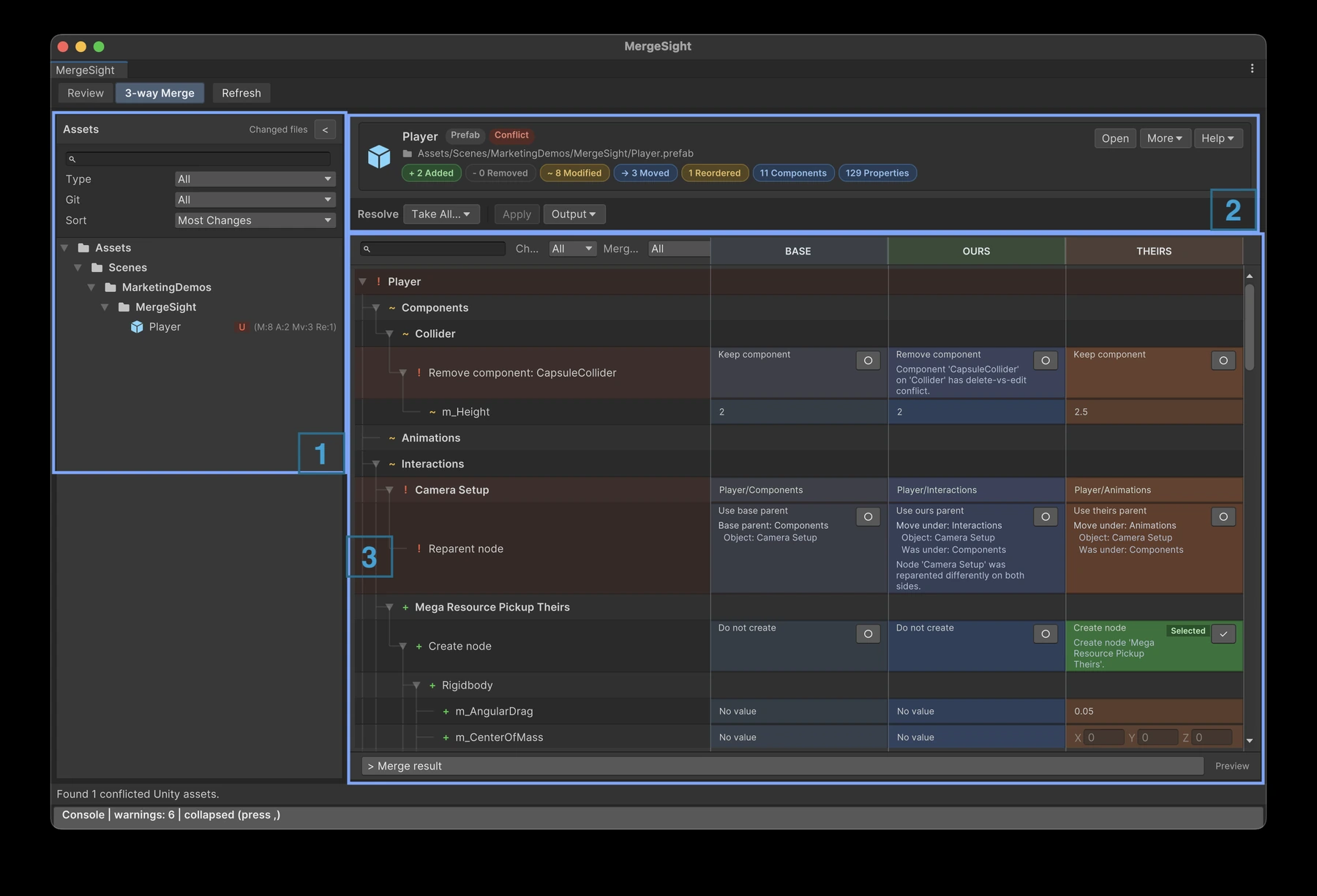Click the Assets root folder icon
This screenshot has width=1317, height=896.
83,248
